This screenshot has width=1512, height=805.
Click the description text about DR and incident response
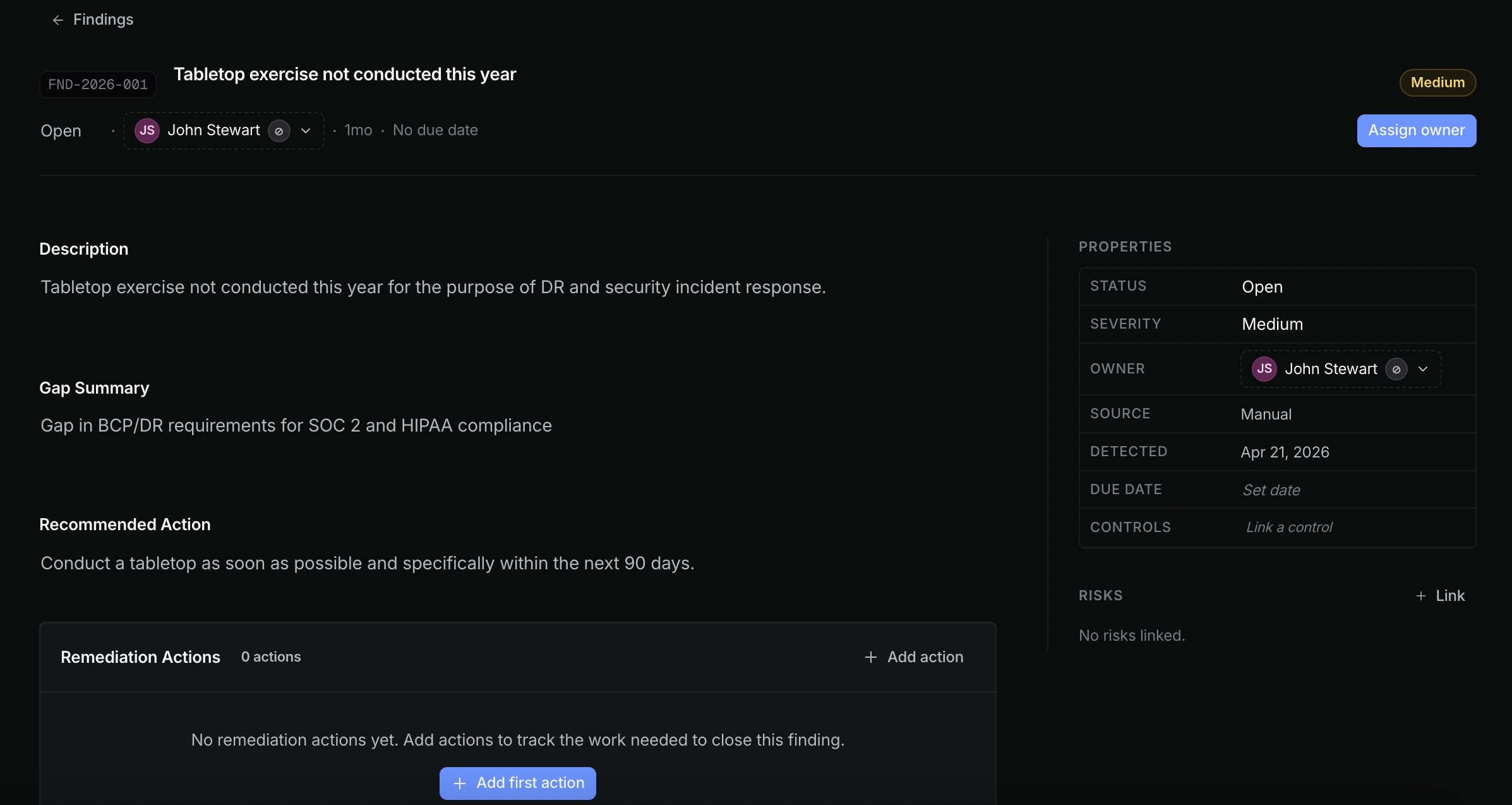[x=433, y=287]
